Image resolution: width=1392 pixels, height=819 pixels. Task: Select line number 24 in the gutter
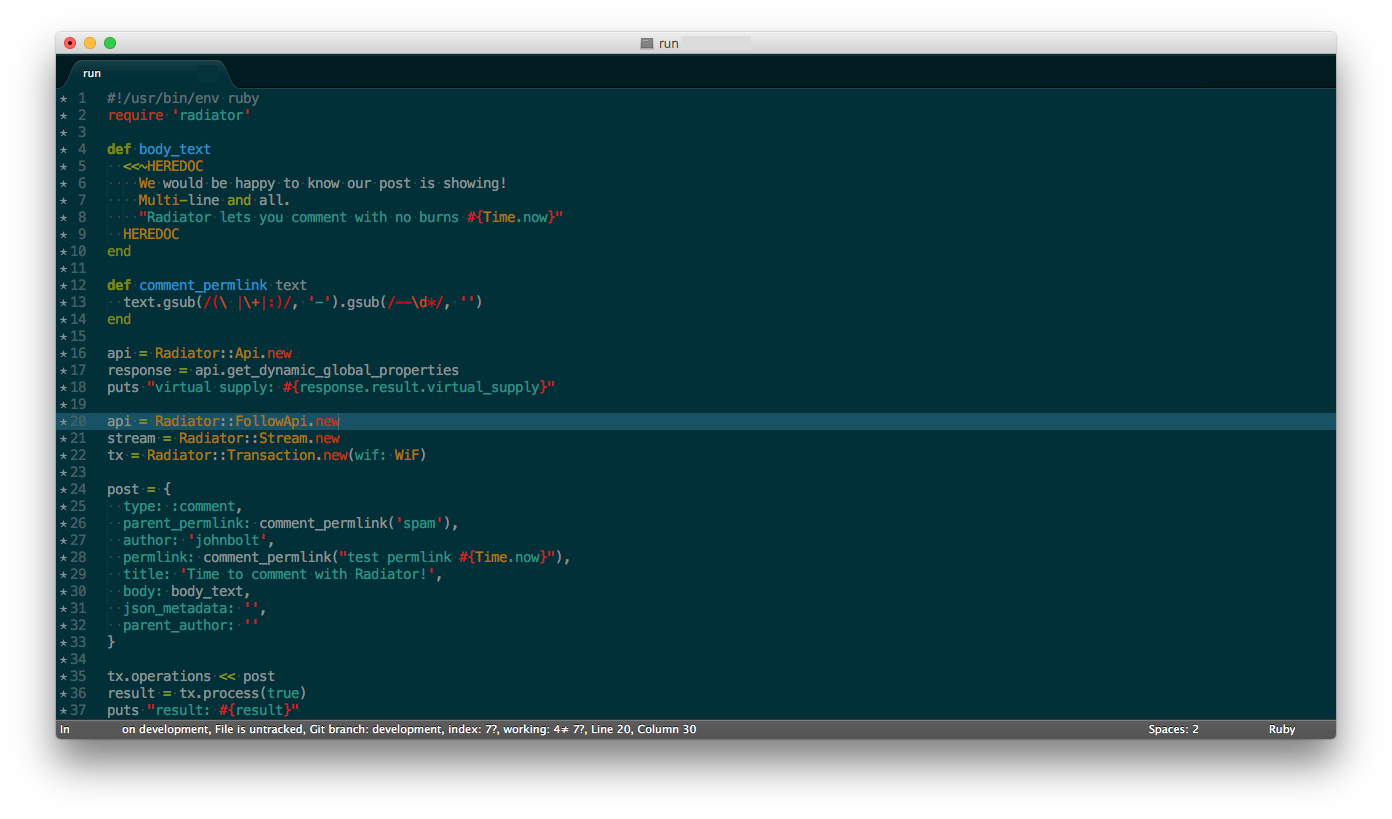click(x=79, y=490)
